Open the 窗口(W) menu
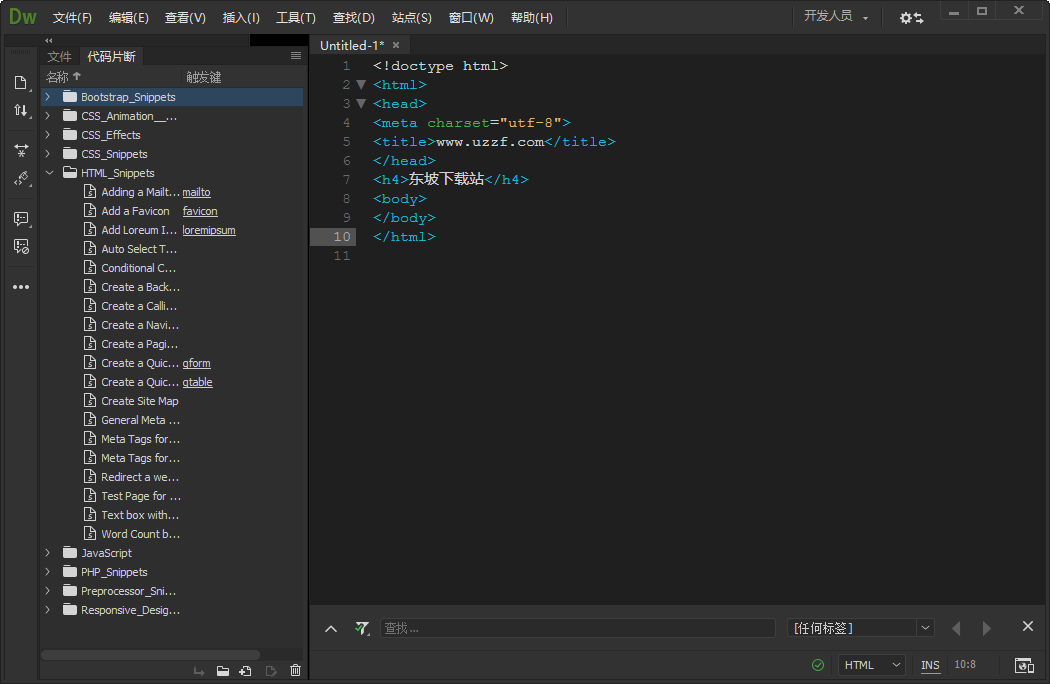1050x684 pixels. point(470,18)
